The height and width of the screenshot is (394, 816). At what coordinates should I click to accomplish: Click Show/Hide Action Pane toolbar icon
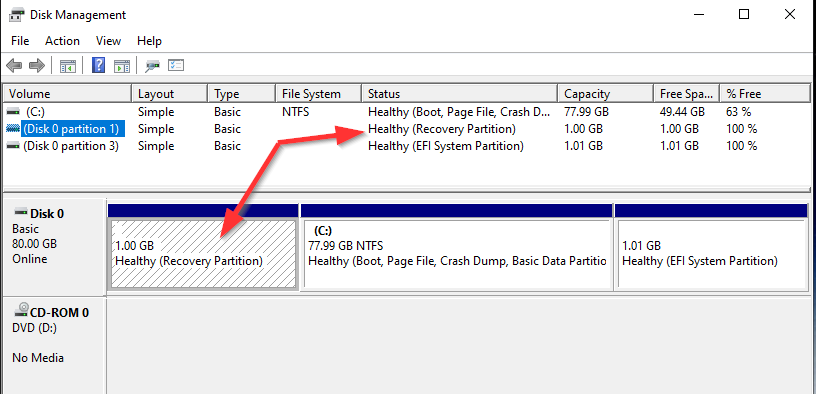pos(122,66)
